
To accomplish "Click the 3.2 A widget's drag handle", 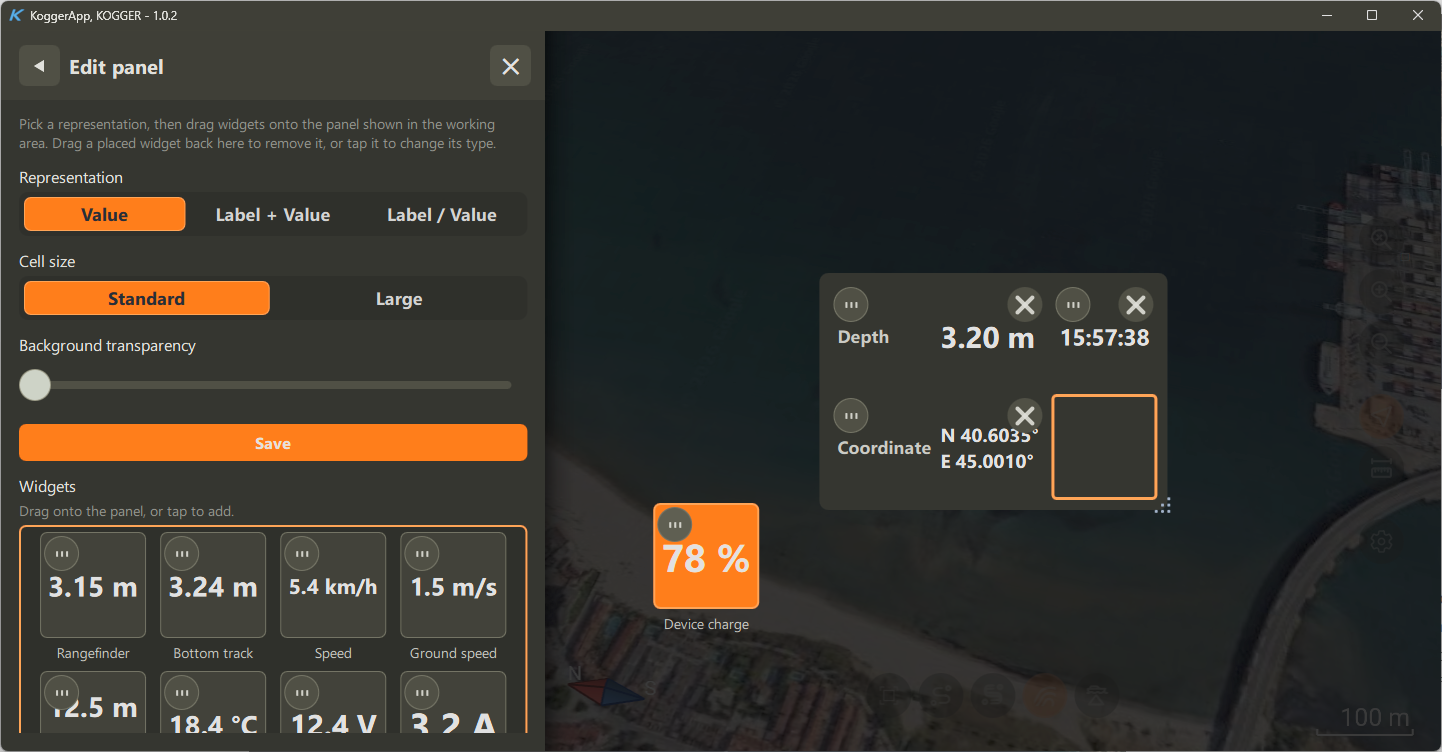I will 422,692.
